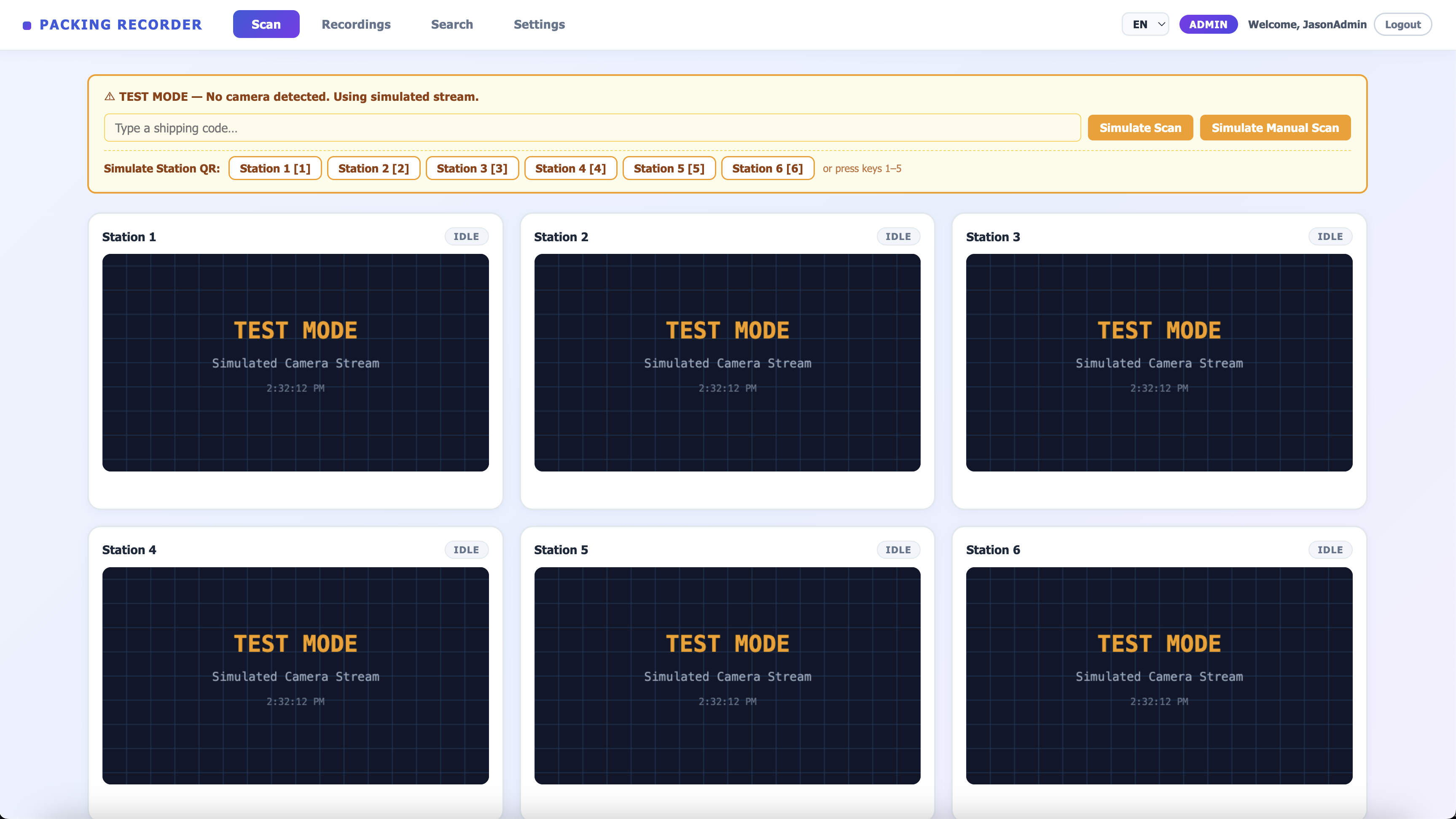Click the Station 2 simulated camera stream
Viewport: 1456px width, 819px height.
[x=728, y=363]
